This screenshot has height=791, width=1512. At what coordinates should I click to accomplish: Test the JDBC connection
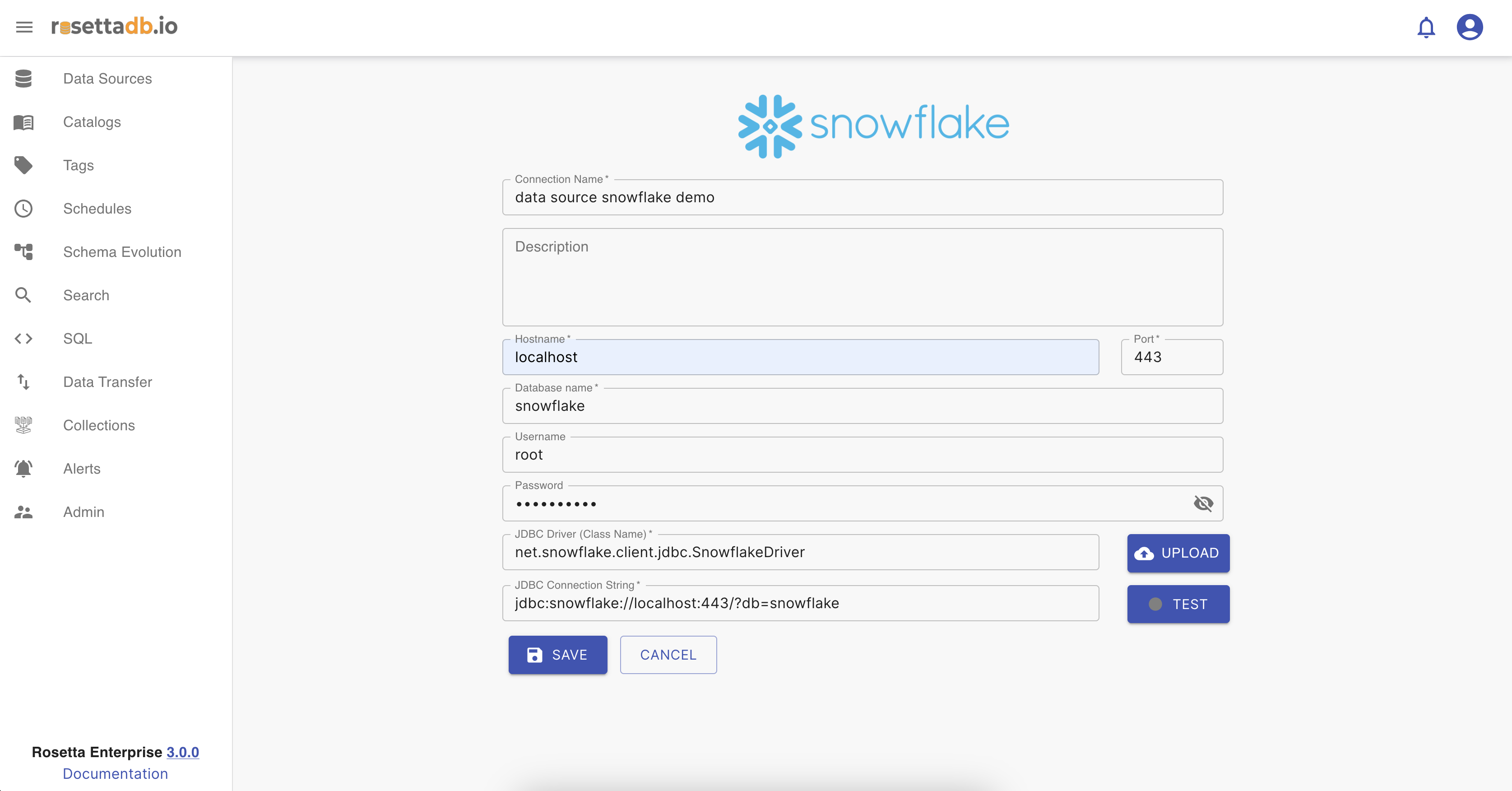pos(1178,604)
